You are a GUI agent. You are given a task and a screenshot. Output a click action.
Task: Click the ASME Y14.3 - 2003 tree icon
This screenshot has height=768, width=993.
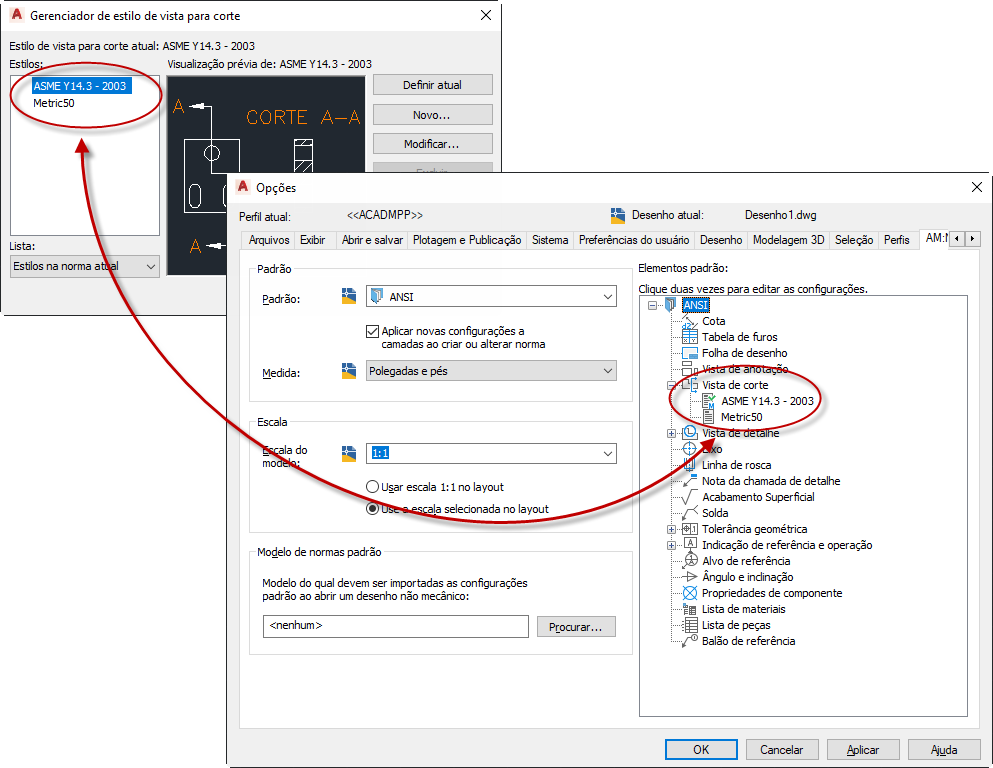(x=709, y=401)
